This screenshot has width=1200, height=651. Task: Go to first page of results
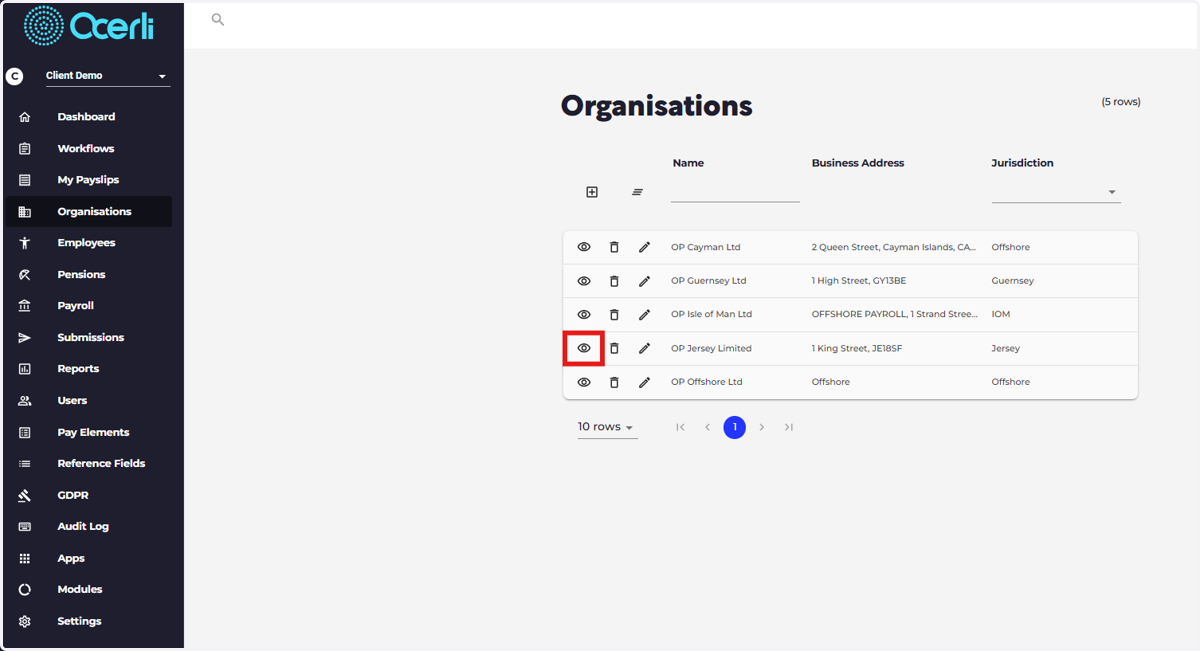click(x=680, y=427)
